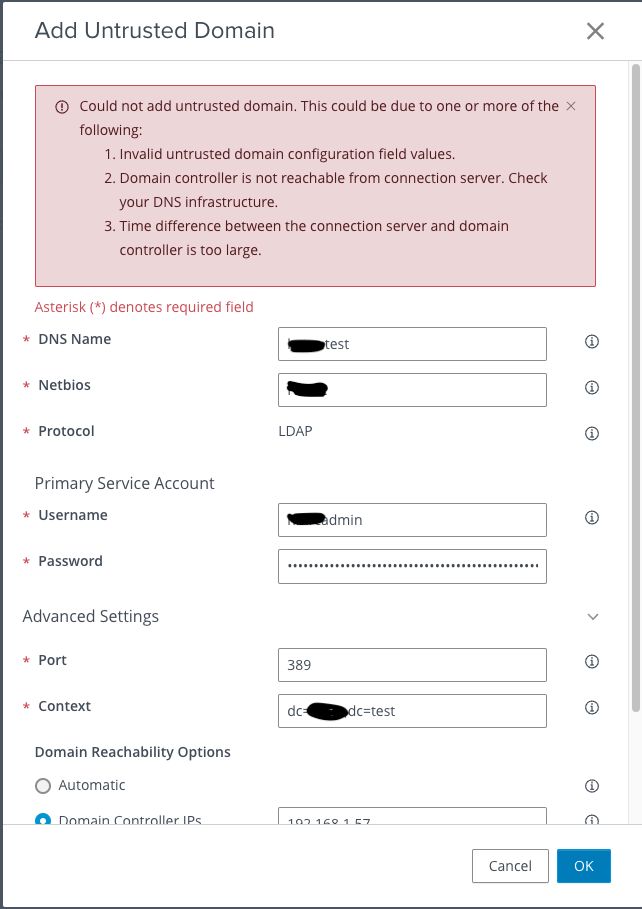Click into the Username input box

[412, 520]
